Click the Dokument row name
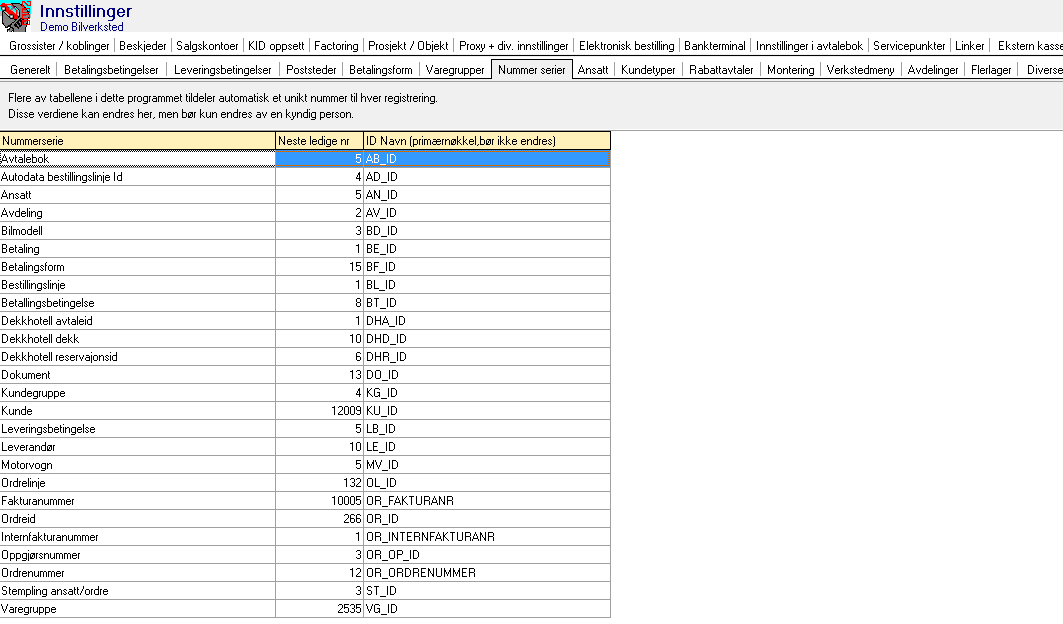 [138, 374]
